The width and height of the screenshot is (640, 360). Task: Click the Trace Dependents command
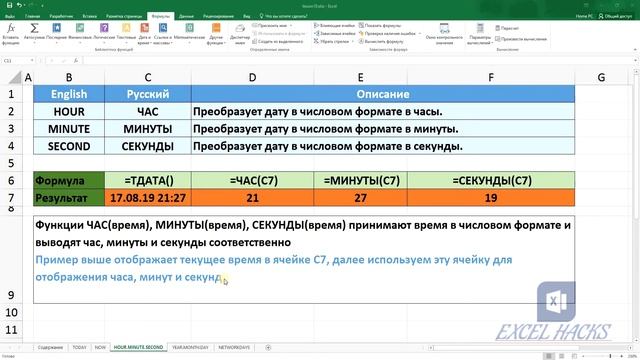[335, 33]
